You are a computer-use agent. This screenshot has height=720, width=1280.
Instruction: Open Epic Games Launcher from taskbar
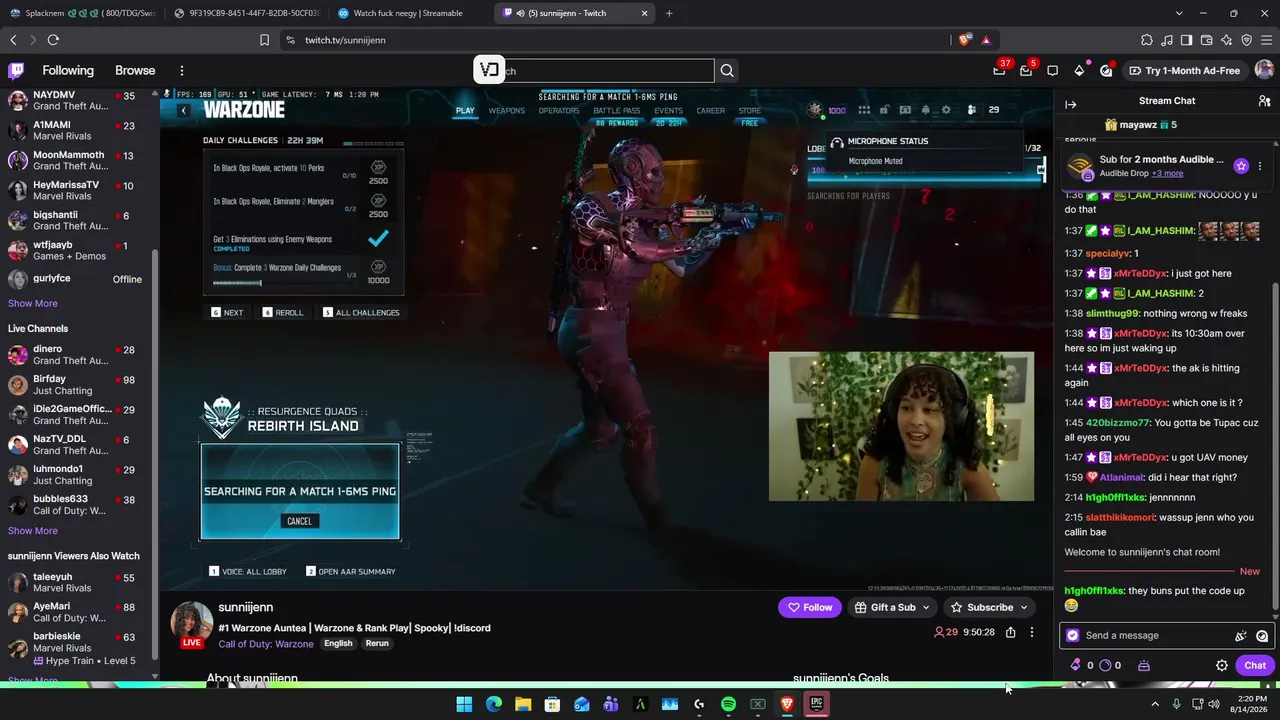[816, 704]
